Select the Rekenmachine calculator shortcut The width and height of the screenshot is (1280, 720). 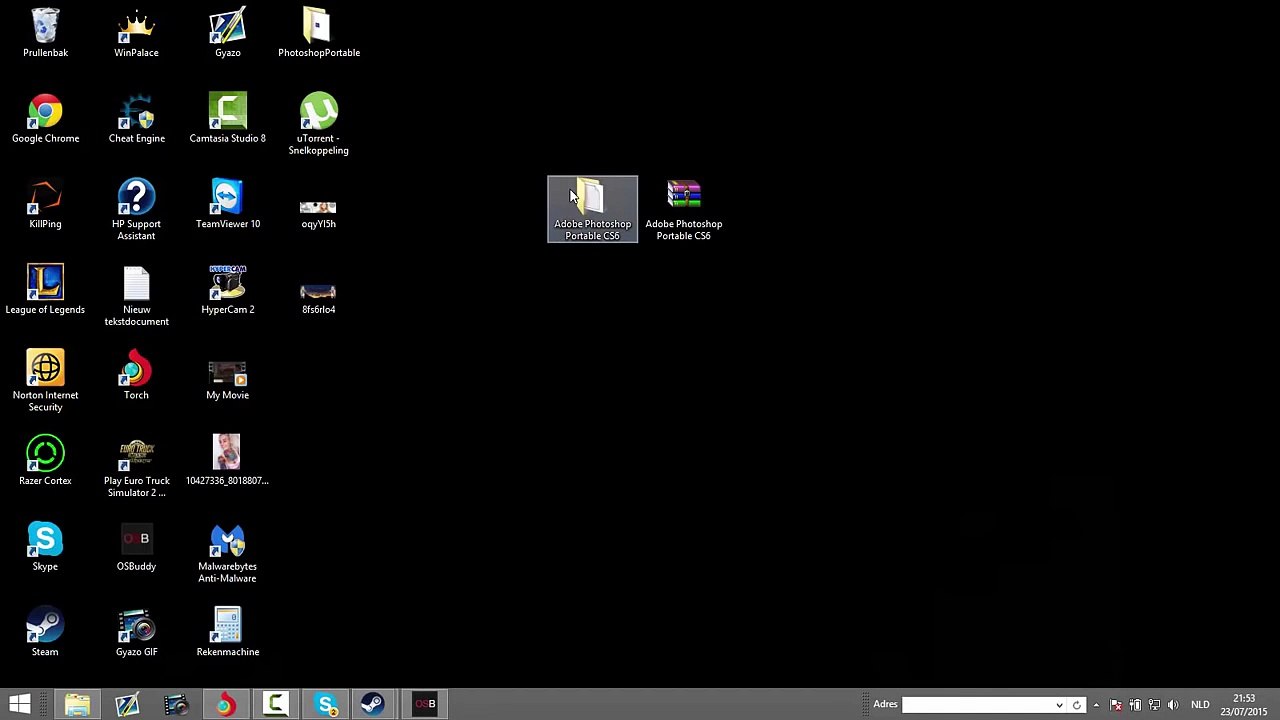pyautogui.click(x=227, y=632)
